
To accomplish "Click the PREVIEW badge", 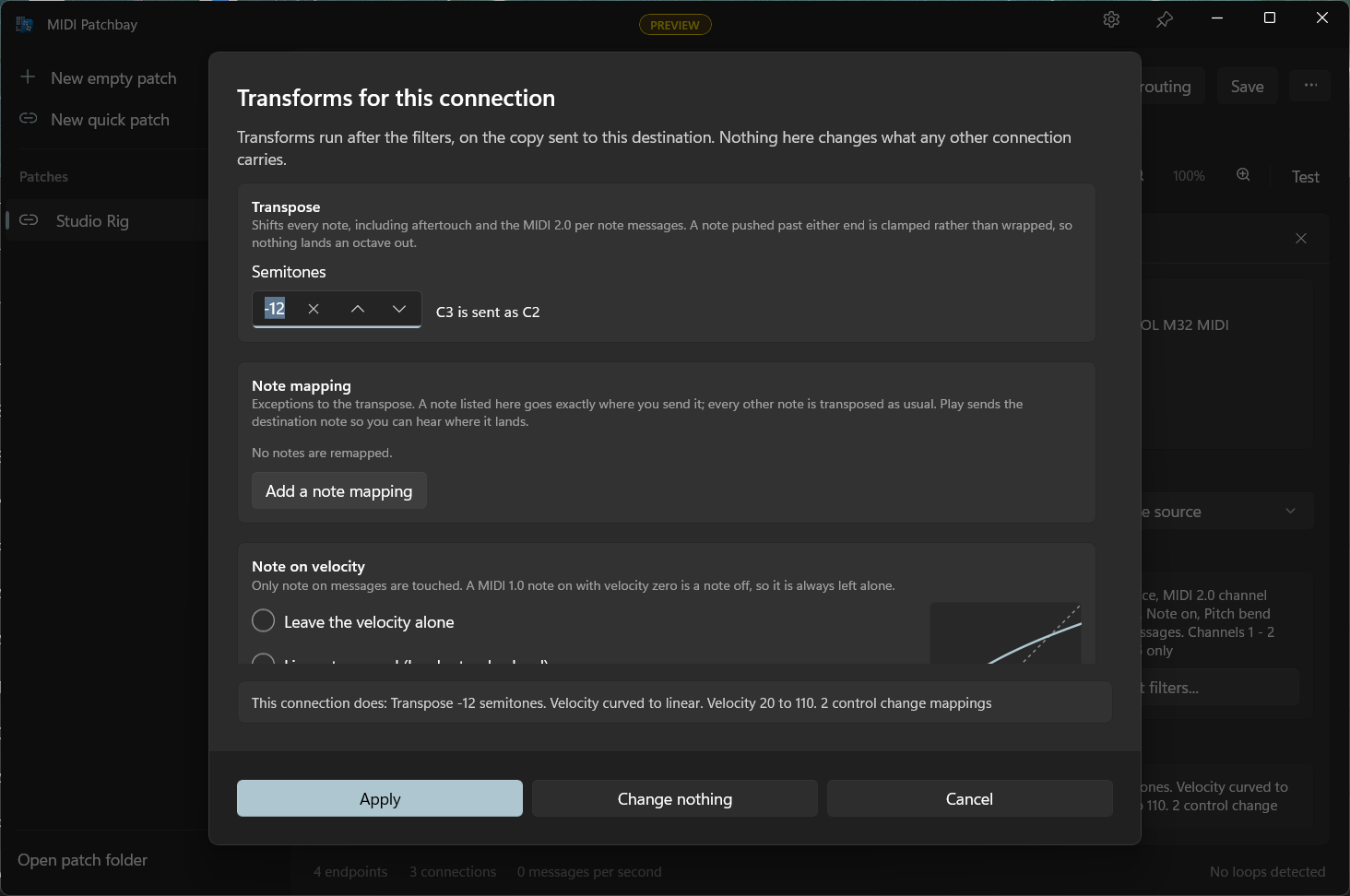I will [675, 25].
